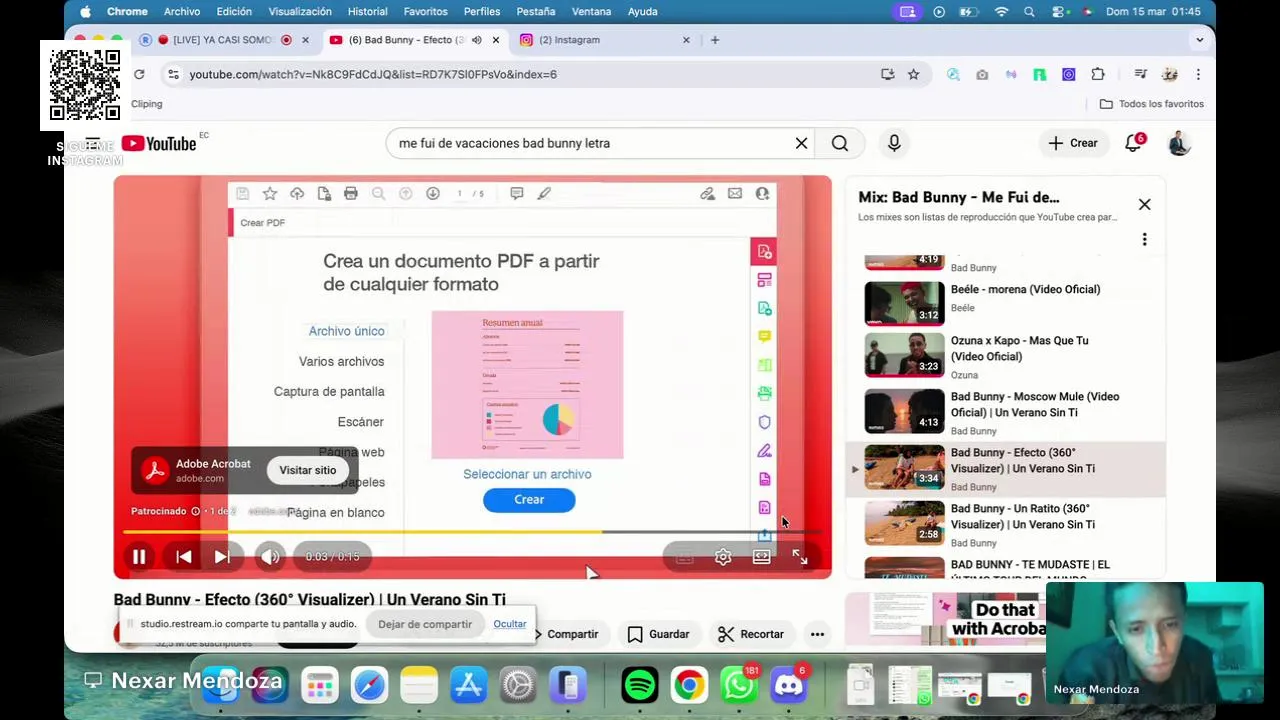Screen dimensions: 1280x720
Task: Open the Adobe Acrobat ad title
Action: [x=213, y=464]
